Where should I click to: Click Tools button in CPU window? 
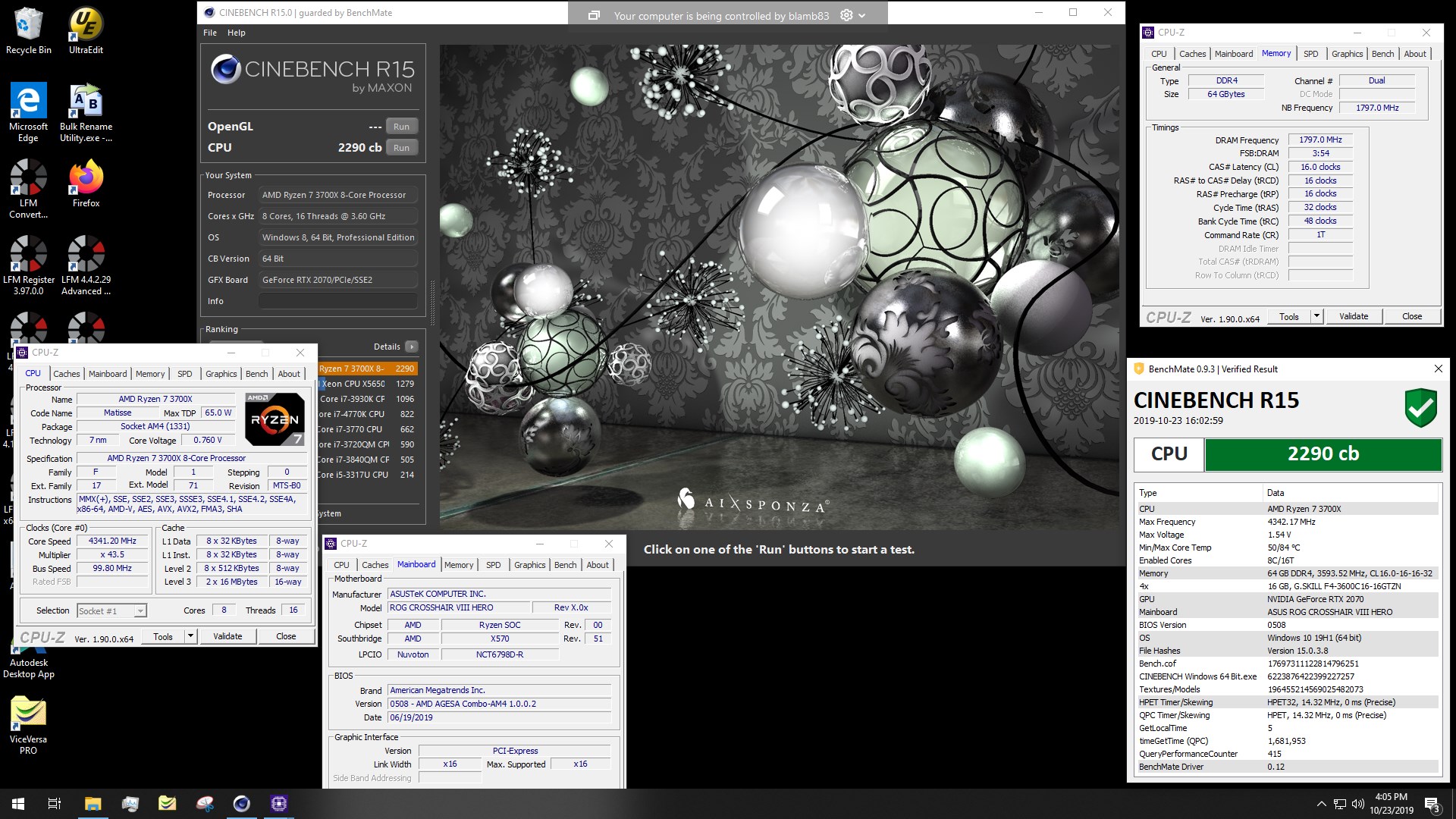click(x=163, y=636)
